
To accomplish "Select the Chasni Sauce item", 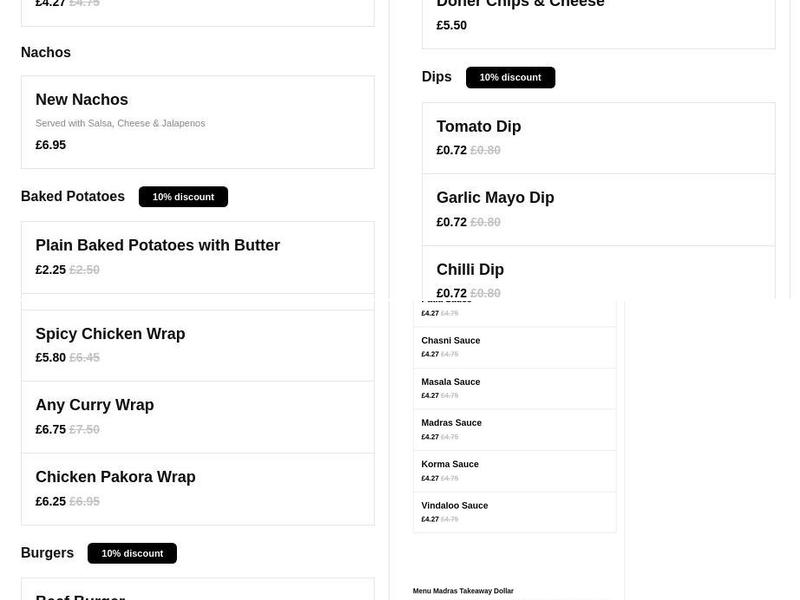I will tap(514, 347).
